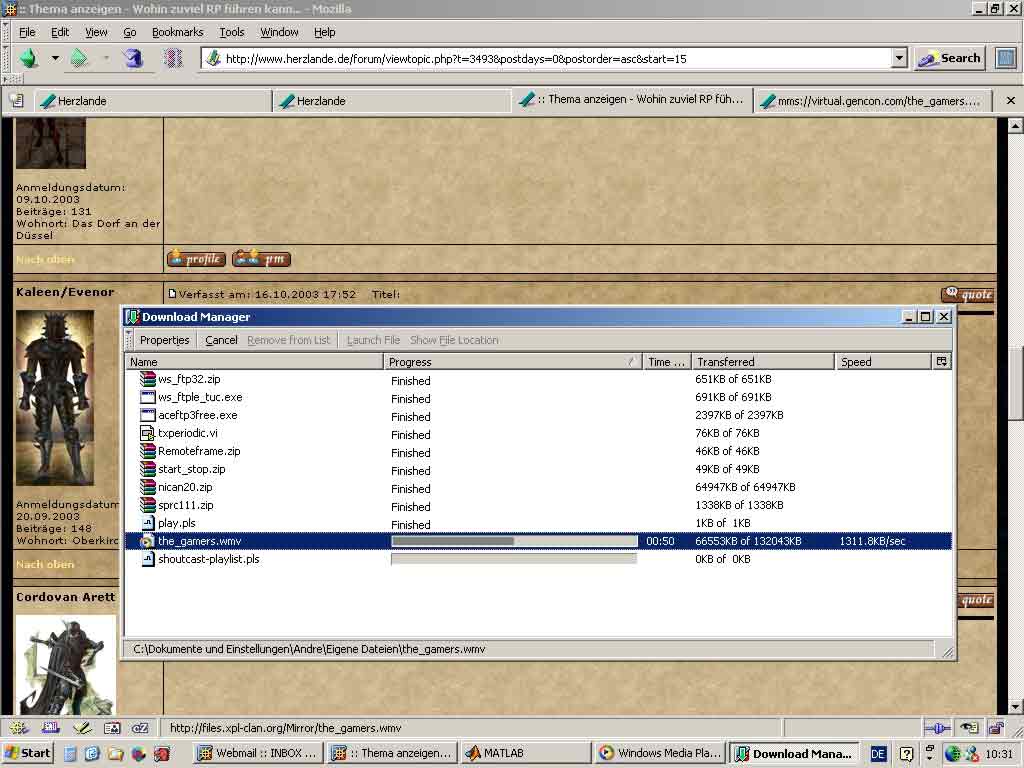Open the column picker in Download Manager

pos(941,362)
